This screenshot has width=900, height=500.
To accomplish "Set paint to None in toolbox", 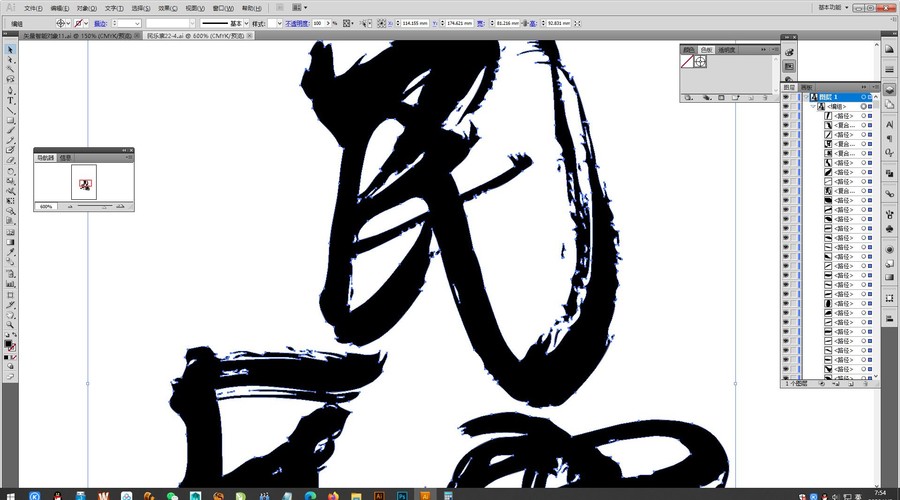I will tap(14, 358).
